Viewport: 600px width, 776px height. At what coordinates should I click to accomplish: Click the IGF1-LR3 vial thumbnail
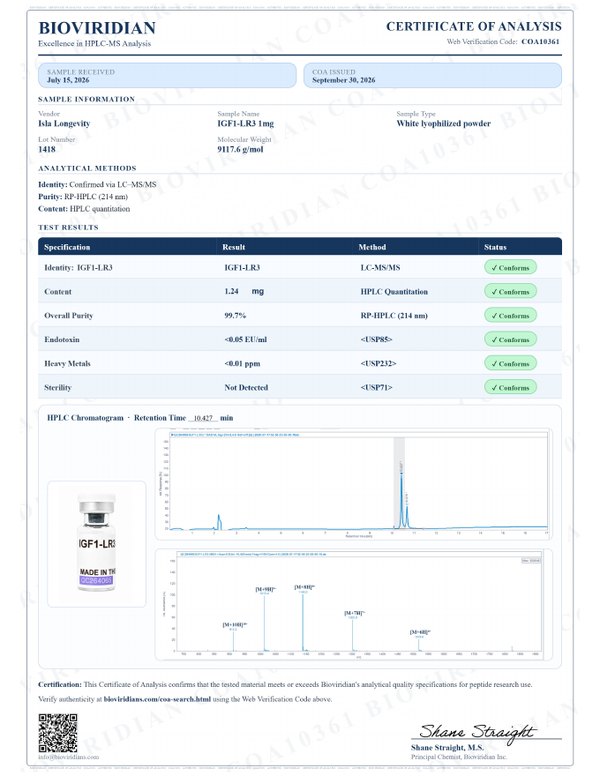[97, 543]
